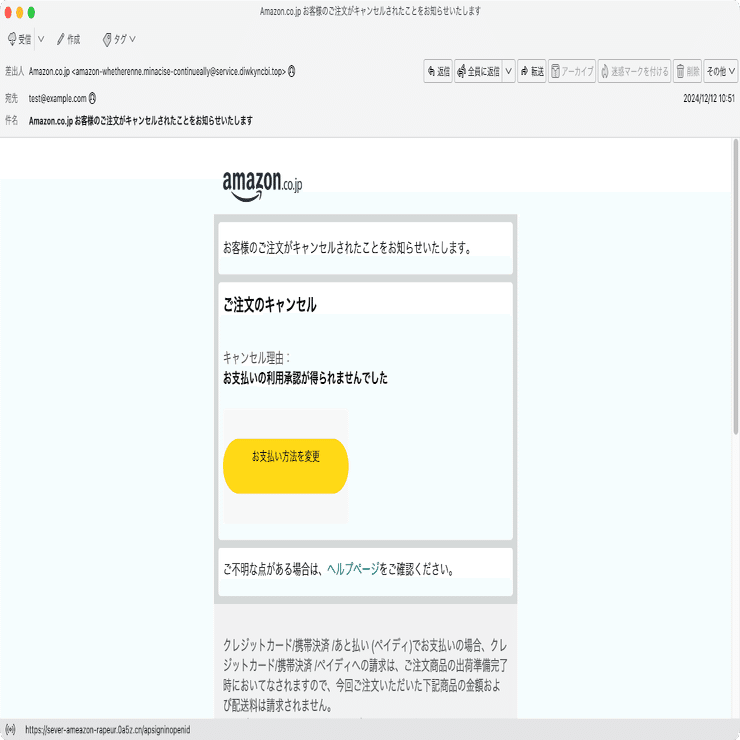Click the sender address Amazon.co.jp

click(157, 71)
